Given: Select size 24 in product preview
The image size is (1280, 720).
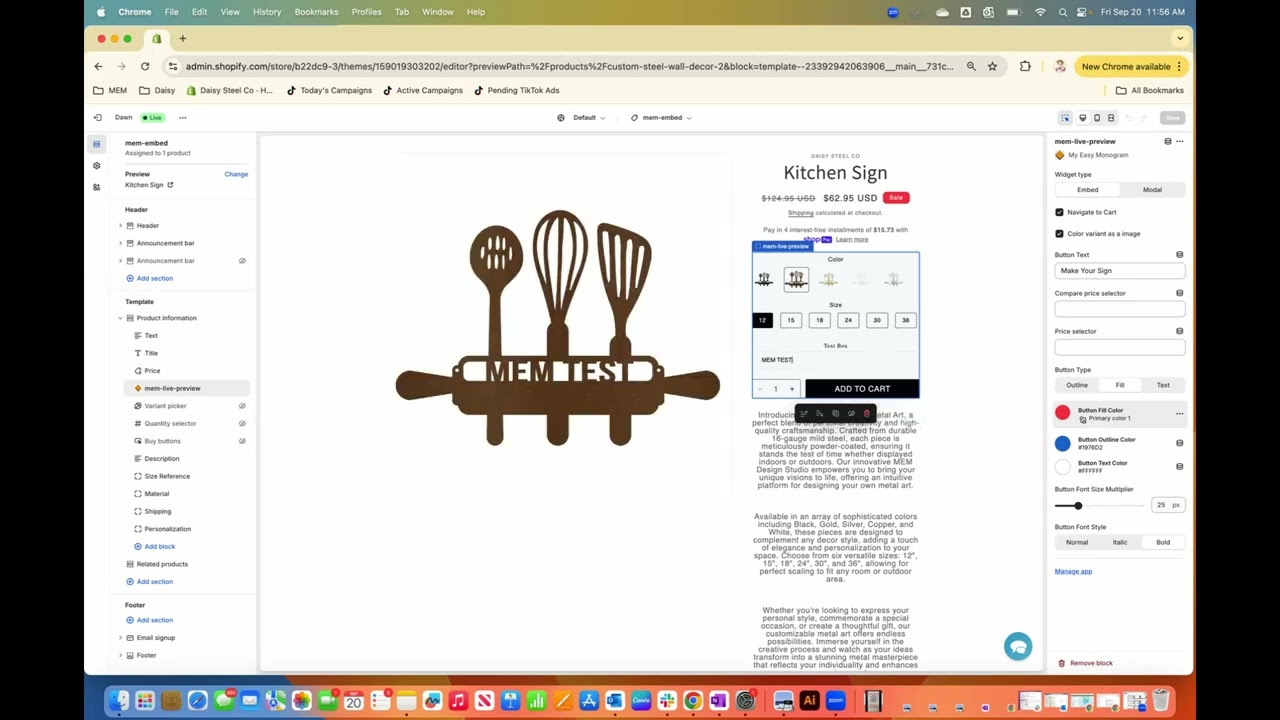Looking at the screenshot, I should [848, 320].
